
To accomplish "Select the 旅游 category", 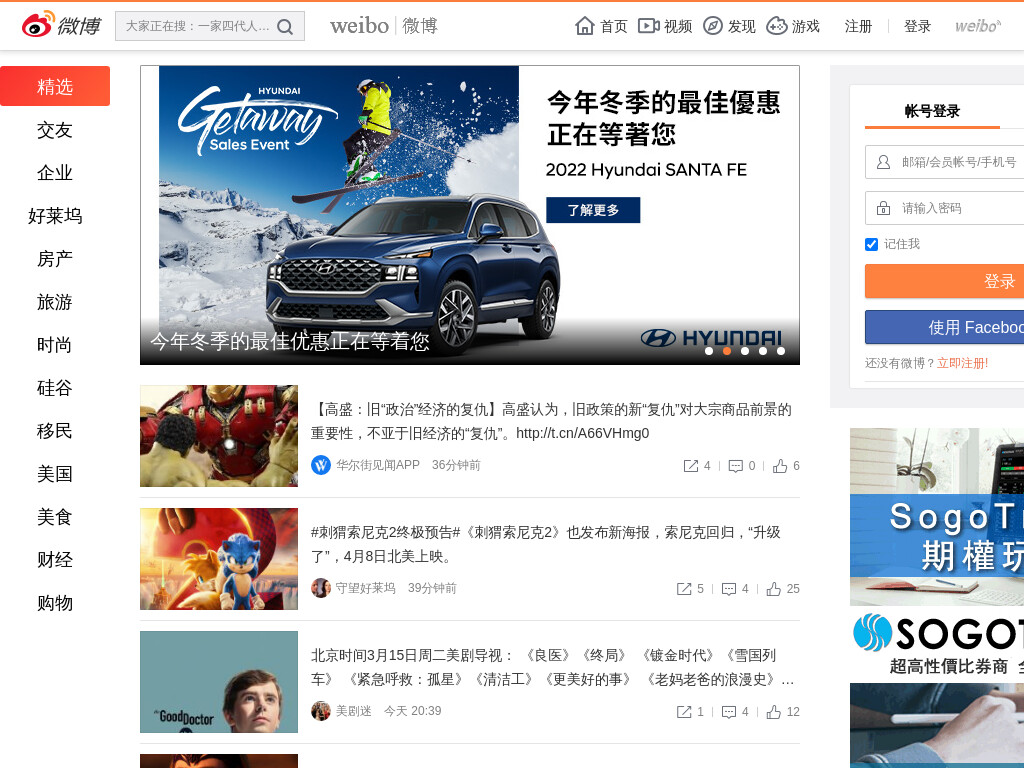I will [x=55, y=302].
